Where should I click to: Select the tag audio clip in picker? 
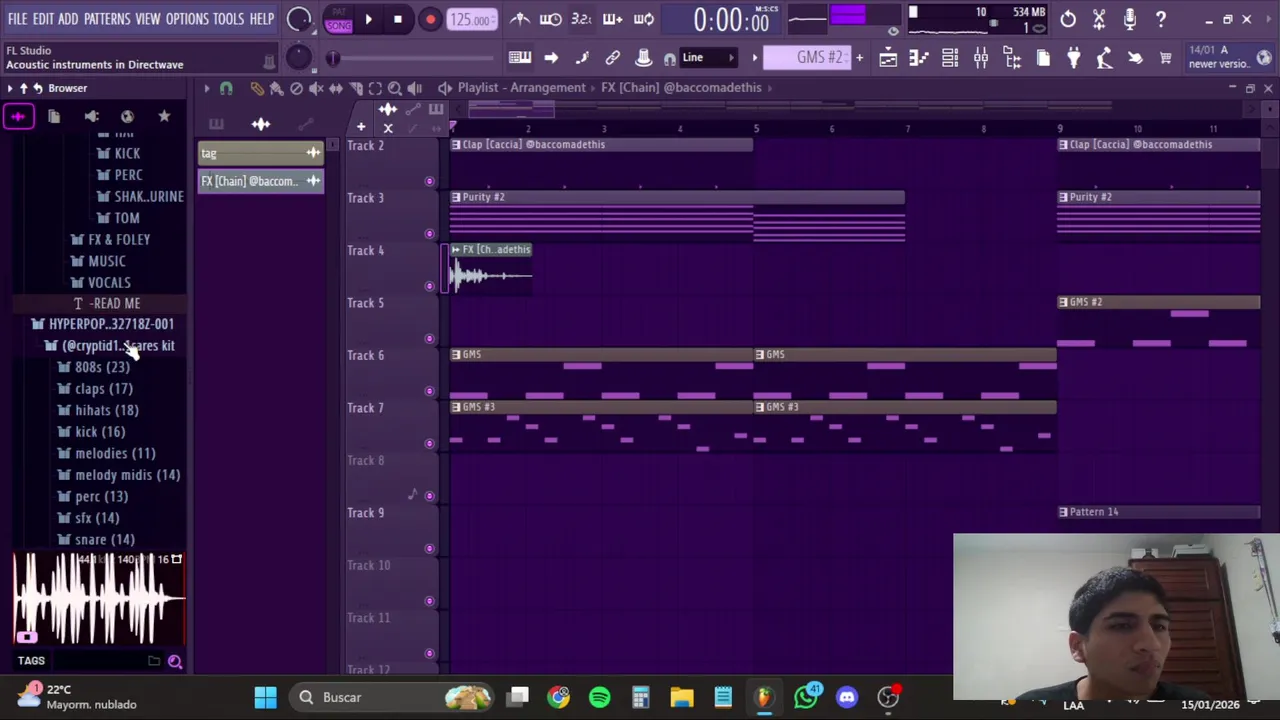point(260,153)
